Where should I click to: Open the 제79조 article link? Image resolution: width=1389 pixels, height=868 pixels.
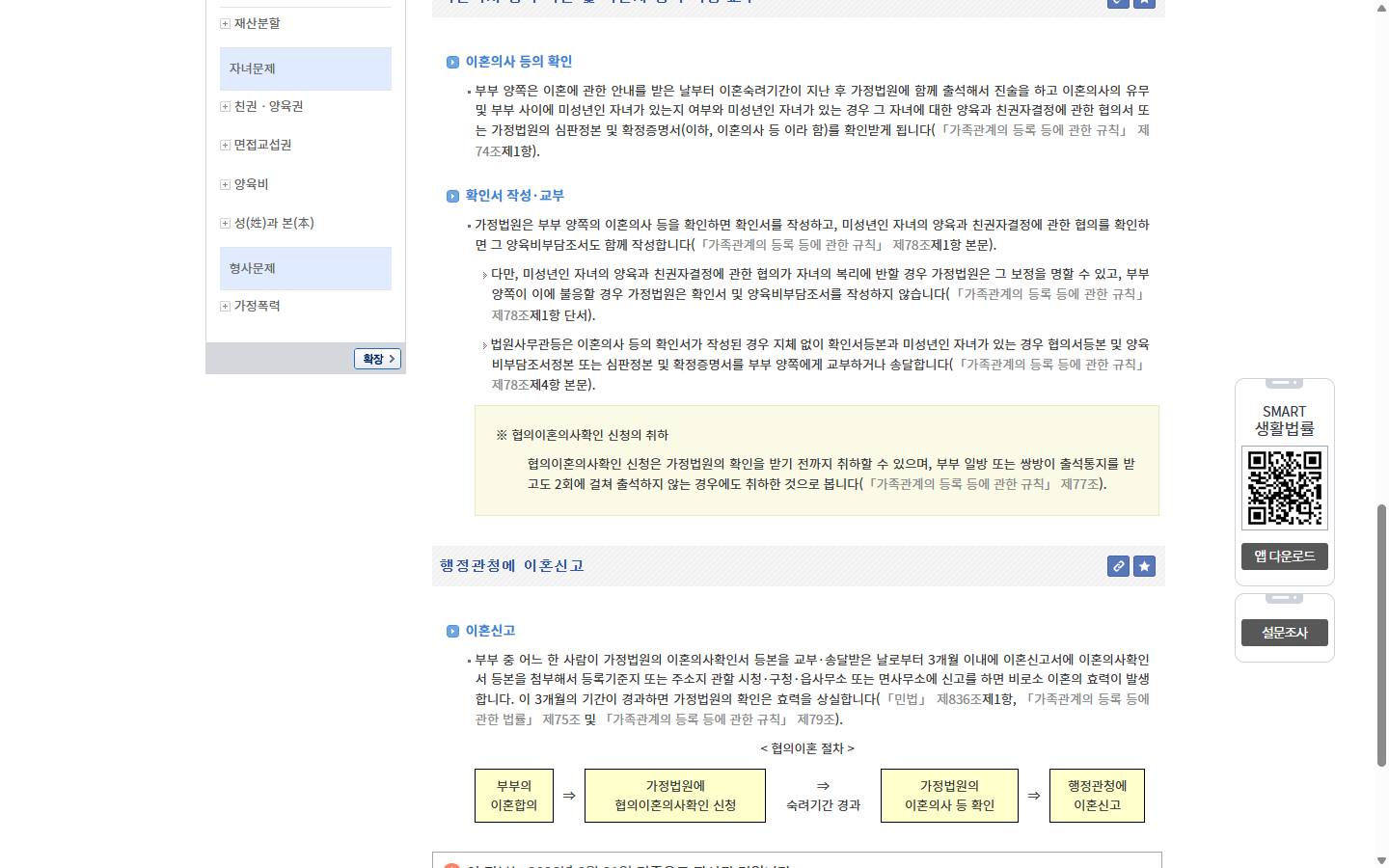[x=816, y=719]
